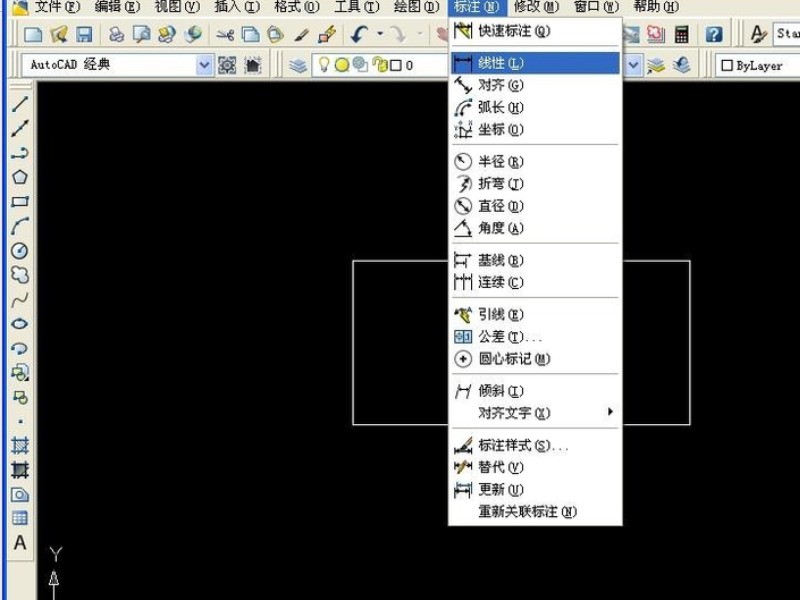The image size is (800, 600).
Task: Choose 快速标注(Q) menu entry
Action: [x=535, y=31]
